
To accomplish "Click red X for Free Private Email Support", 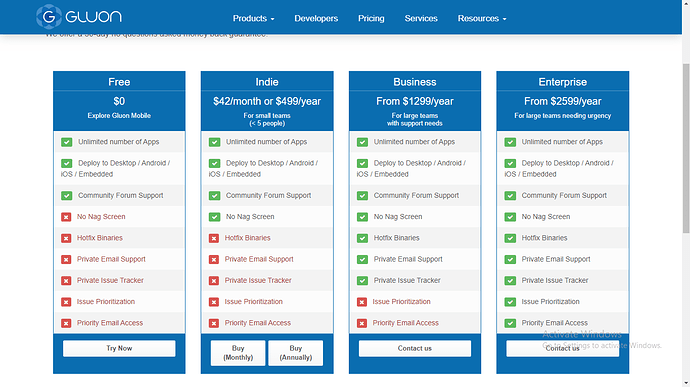I will point(66,259).
